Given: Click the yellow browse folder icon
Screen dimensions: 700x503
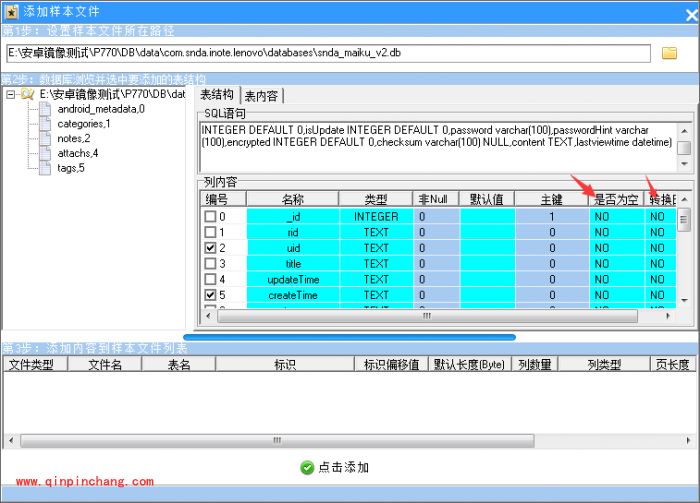Looking at the screenshot, I should click(x=670, y=53).
